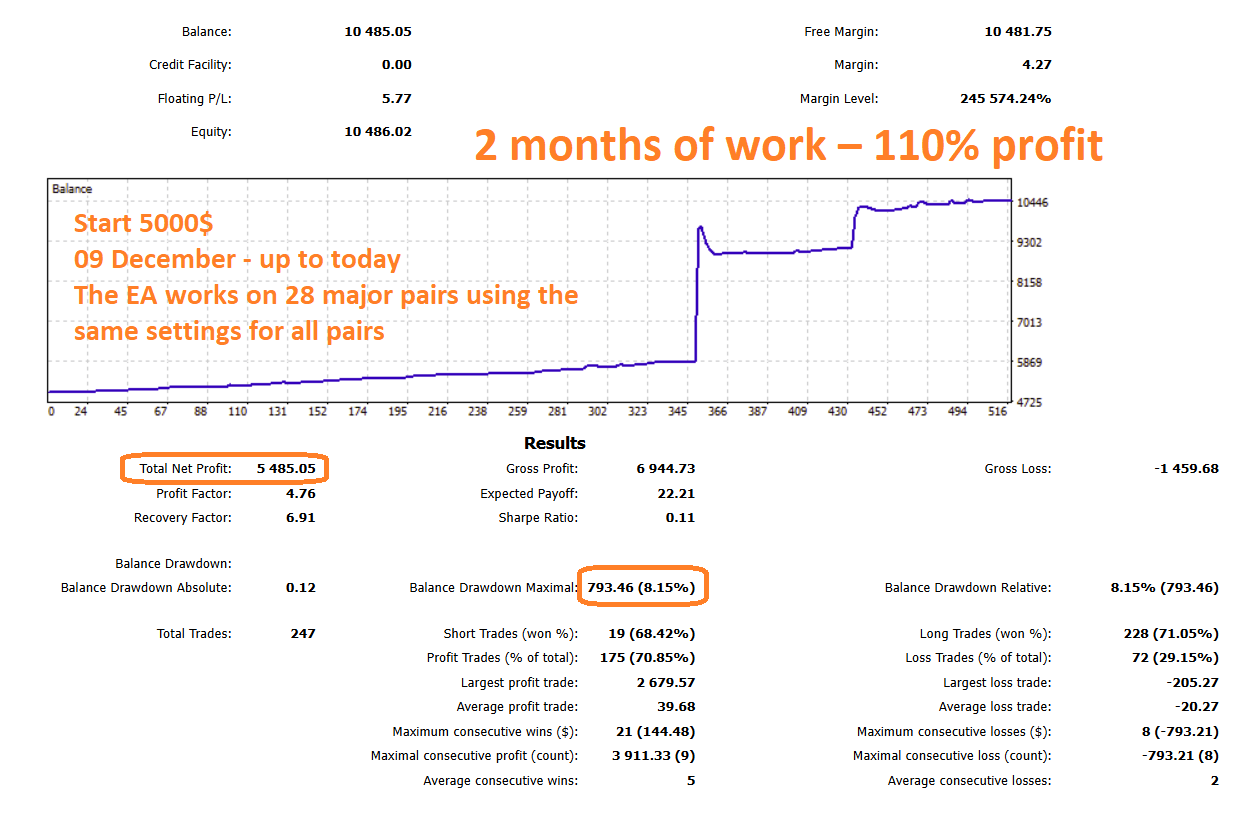The width and height of the screenshot is (1254, 840).
Task: Select Loss Trades value 72 (29.15%)
Action: (x=1175, y=658)
